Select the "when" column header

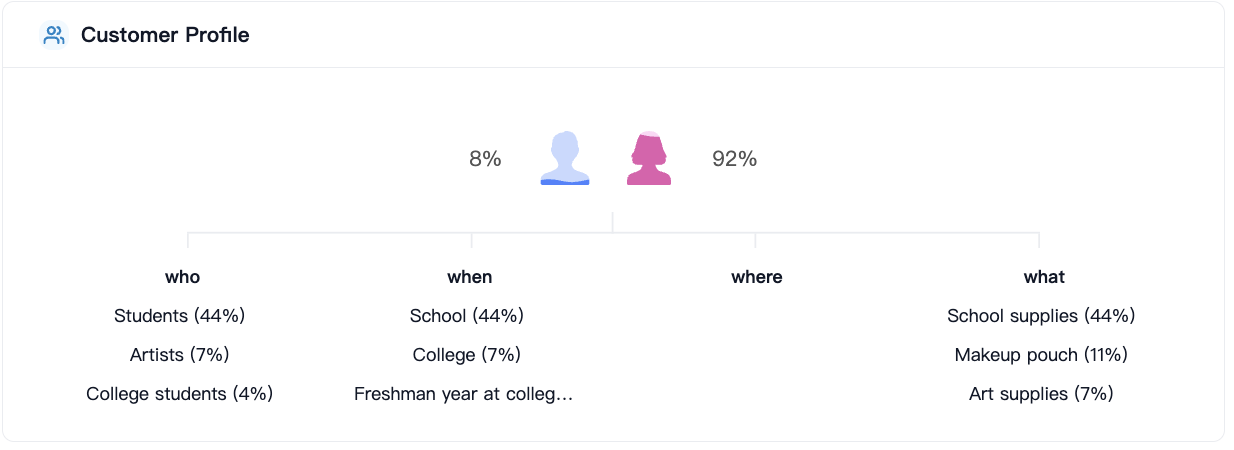click(x=470, y=277)
